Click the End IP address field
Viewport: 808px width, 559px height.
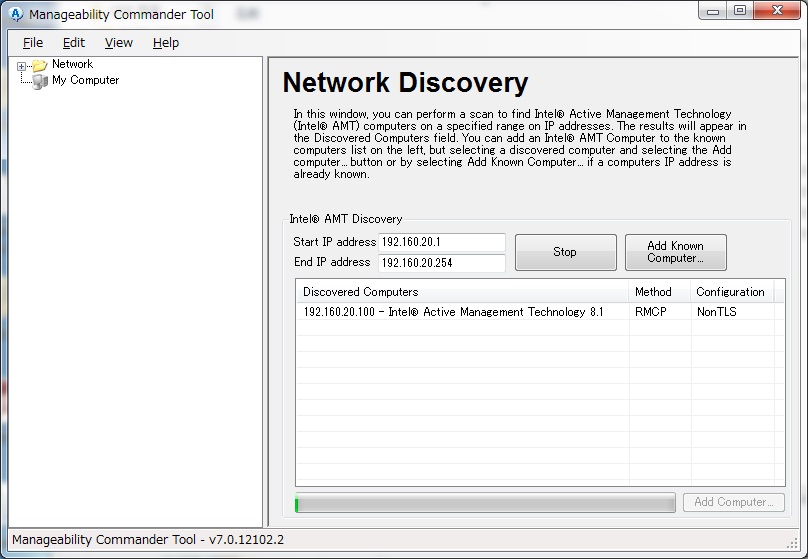[x=442, y=263]
